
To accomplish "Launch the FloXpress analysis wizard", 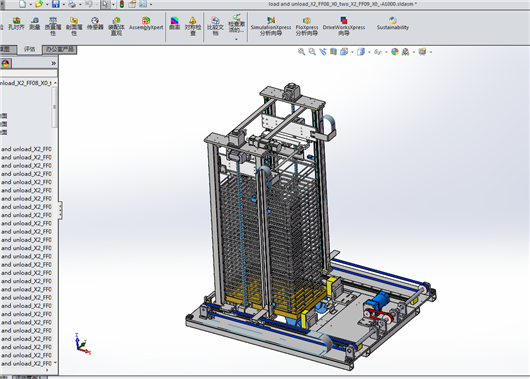I will (307, 26).
